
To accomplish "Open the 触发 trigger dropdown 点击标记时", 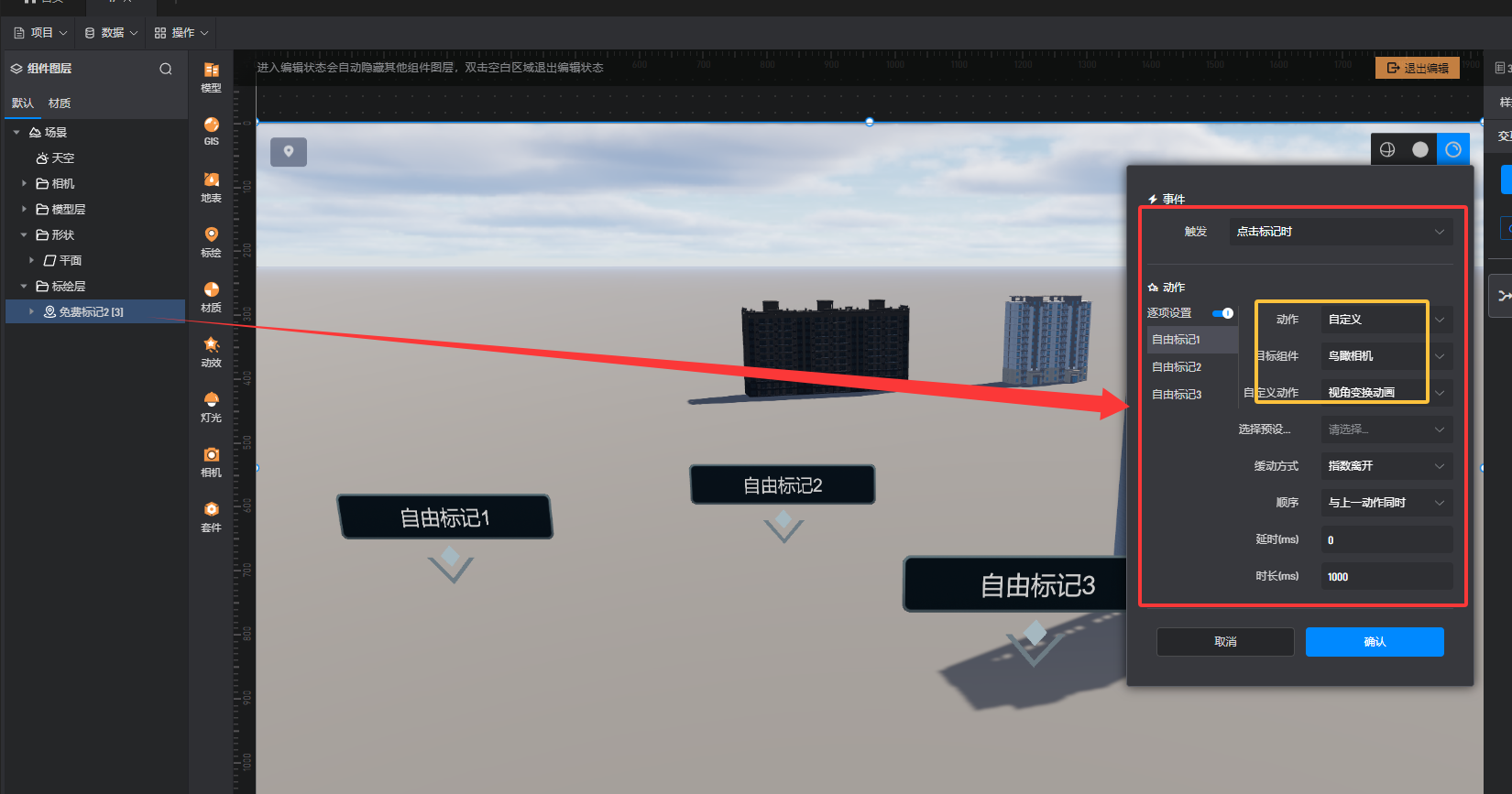I will coord(1341,232).
